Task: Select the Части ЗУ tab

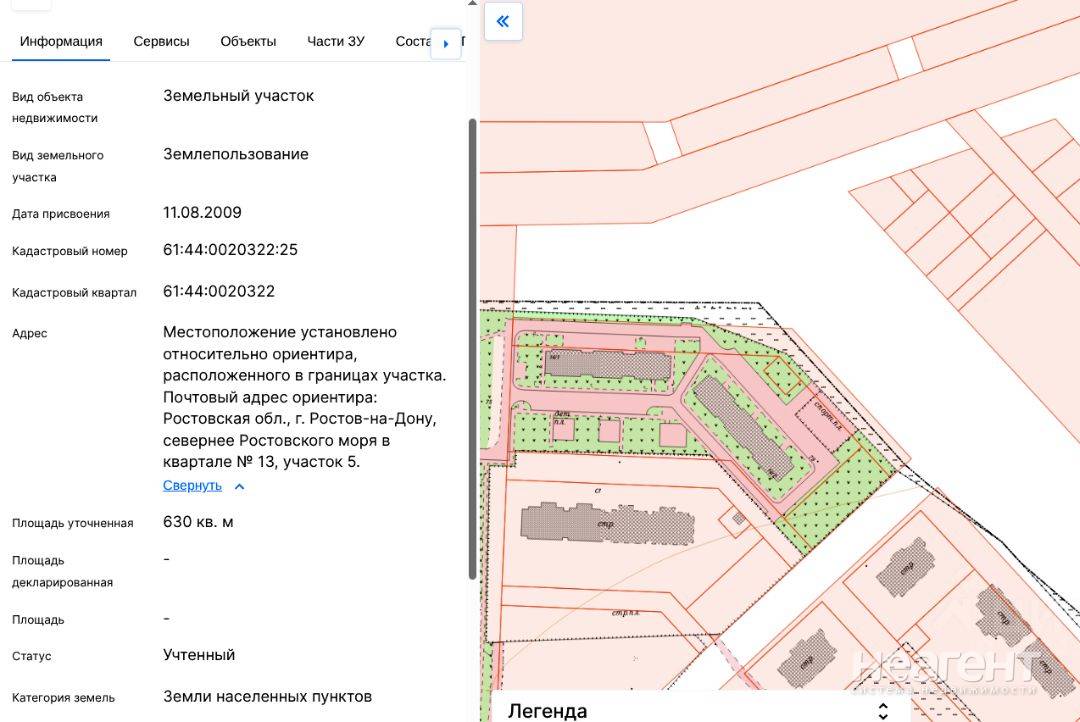Action: click(x=335, y=41)
